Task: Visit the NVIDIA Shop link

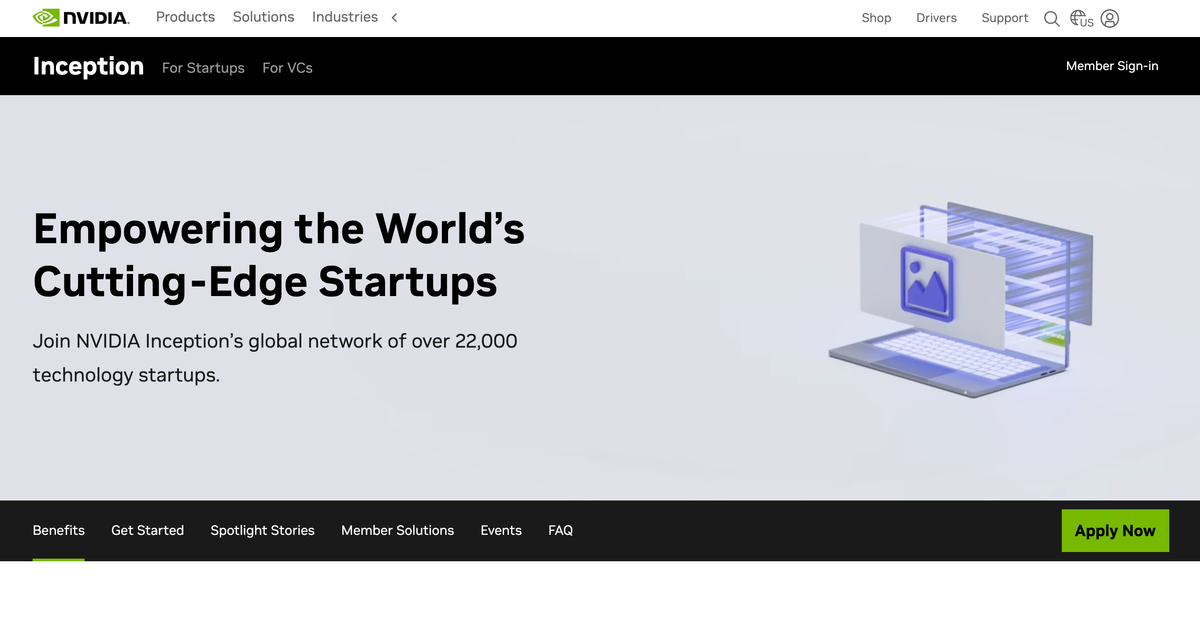Action: (x=876, y=18)
